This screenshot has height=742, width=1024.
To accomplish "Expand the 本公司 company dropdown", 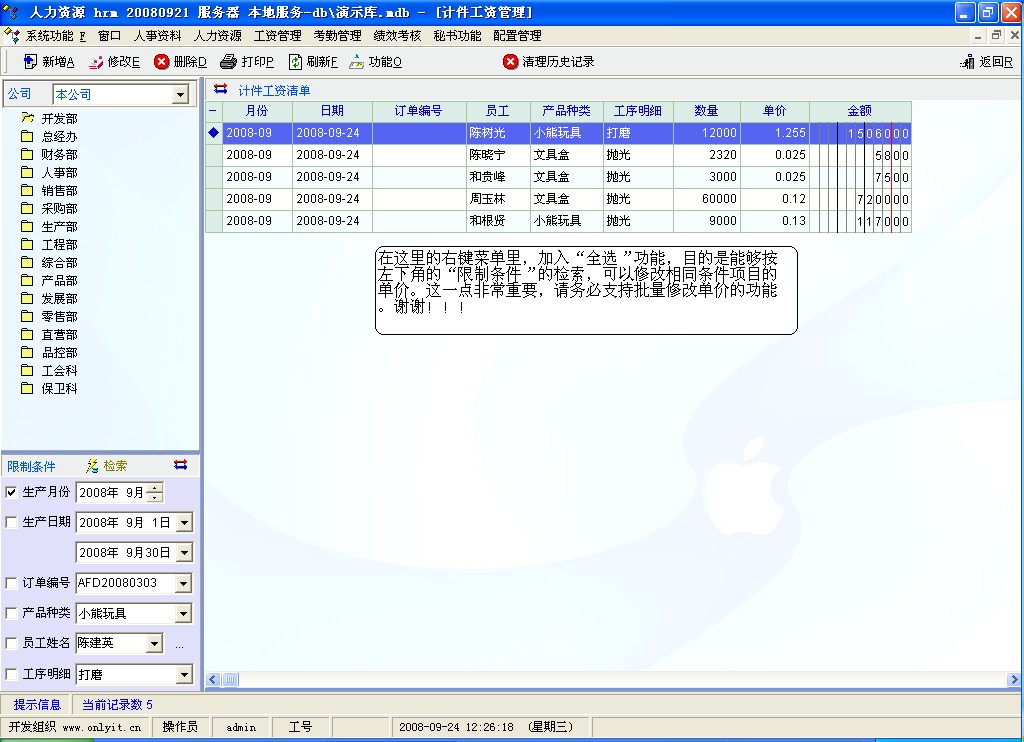I will pos(180,95).
